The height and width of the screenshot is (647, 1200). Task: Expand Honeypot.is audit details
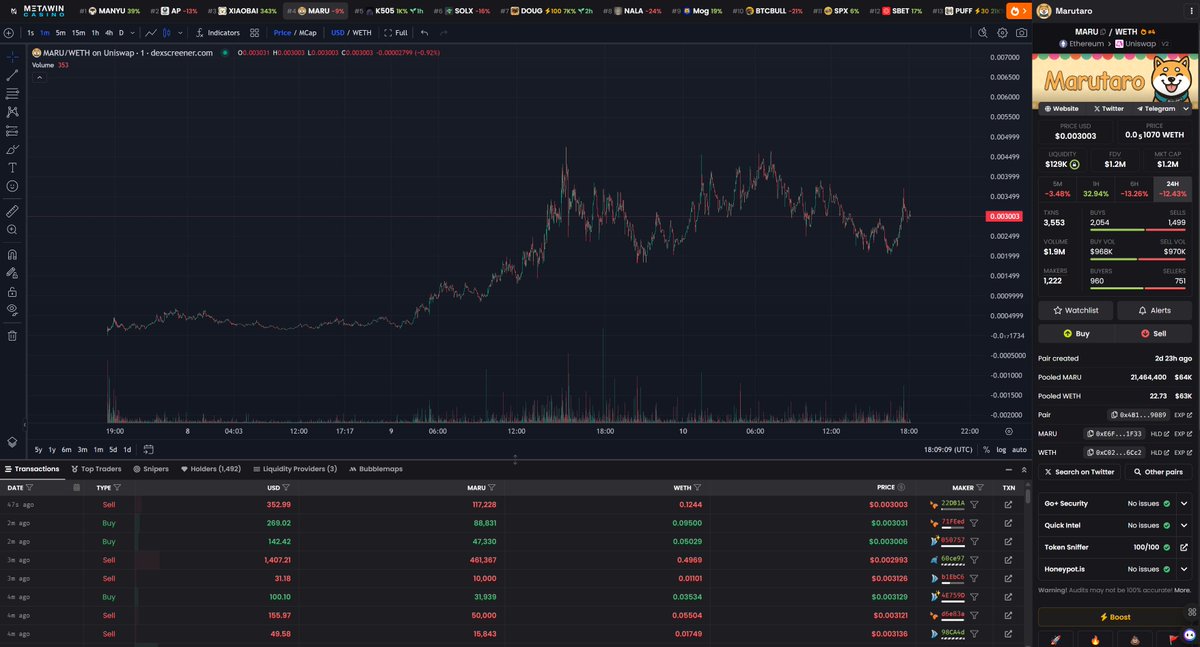[x=1185, y=569]
